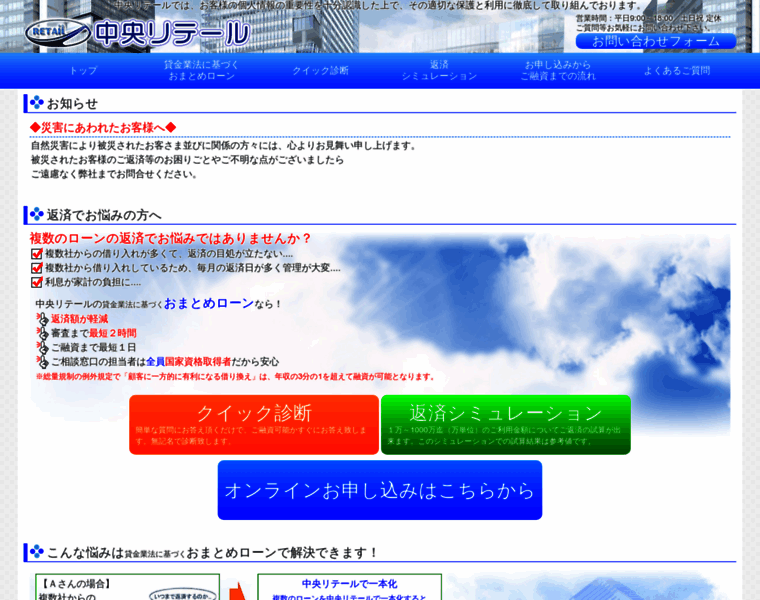Viewport: 760px width, 600px height.
Task: Click the ※総量規制の例外規定 note
Action: [235, 377]
